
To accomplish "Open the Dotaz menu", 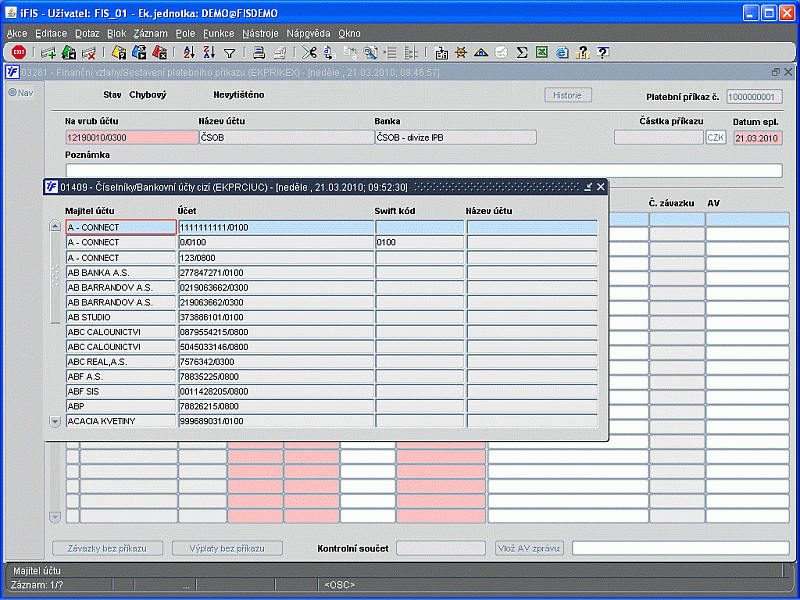I will pyautogui.click(x=87, y=34).
